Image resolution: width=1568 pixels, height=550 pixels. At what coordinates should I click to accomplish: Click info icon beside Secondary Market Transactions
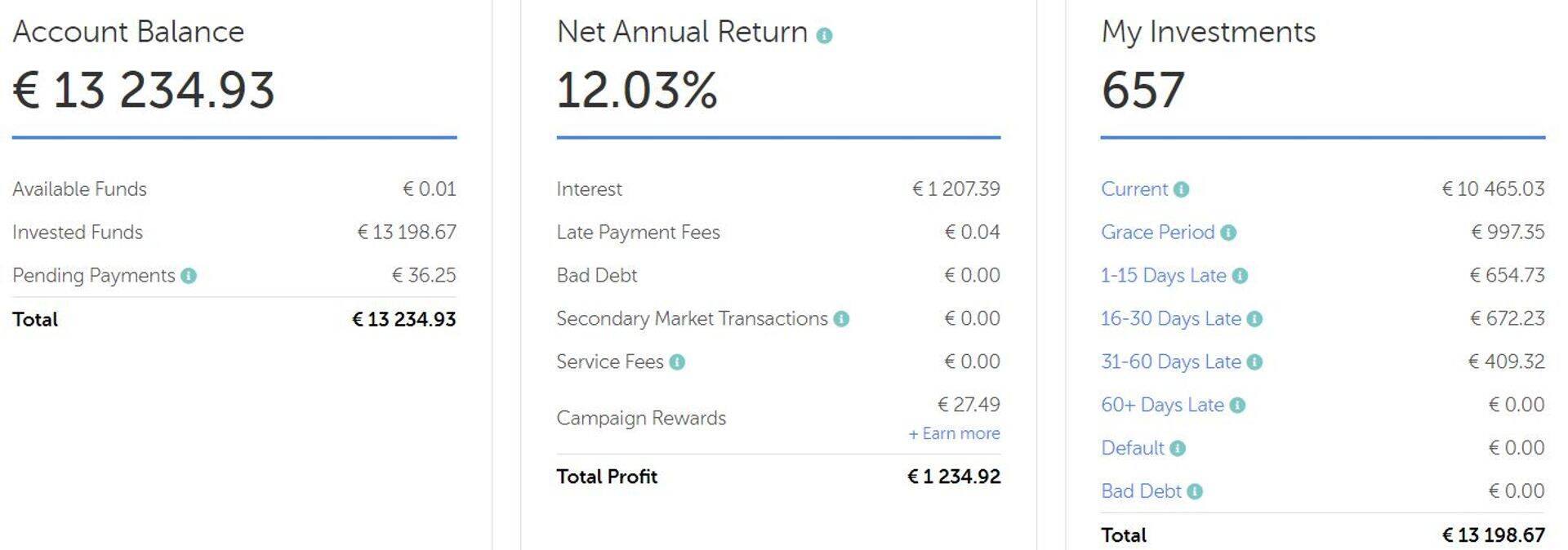841,319
